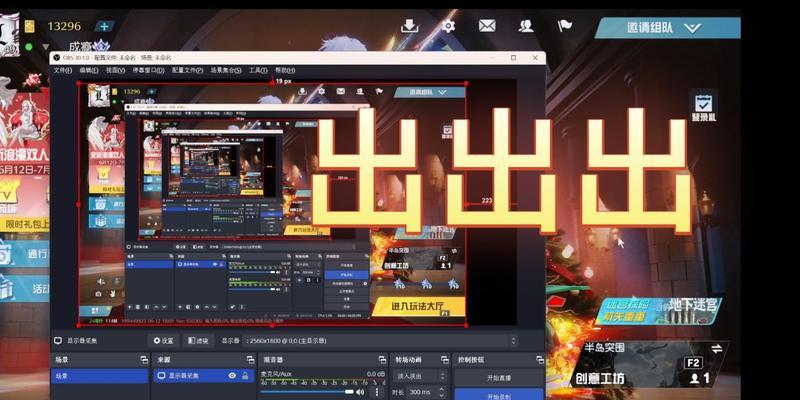
Task: Click the 麦克风/Aux audio level meter
Action: tap(323, 380)
